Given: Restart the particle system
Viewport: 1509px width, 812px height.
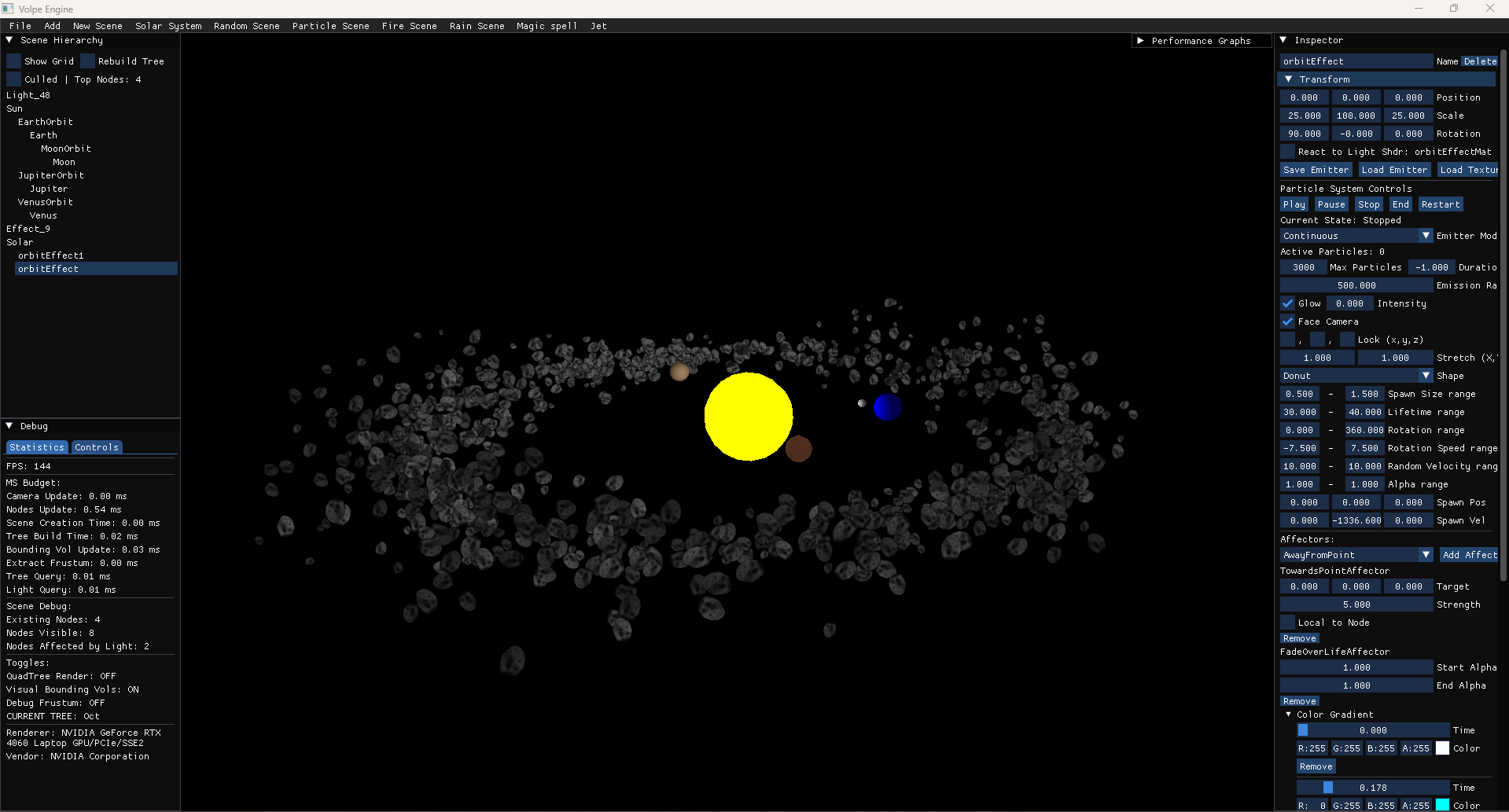Looking at the screenshot, I should 1440,204.
